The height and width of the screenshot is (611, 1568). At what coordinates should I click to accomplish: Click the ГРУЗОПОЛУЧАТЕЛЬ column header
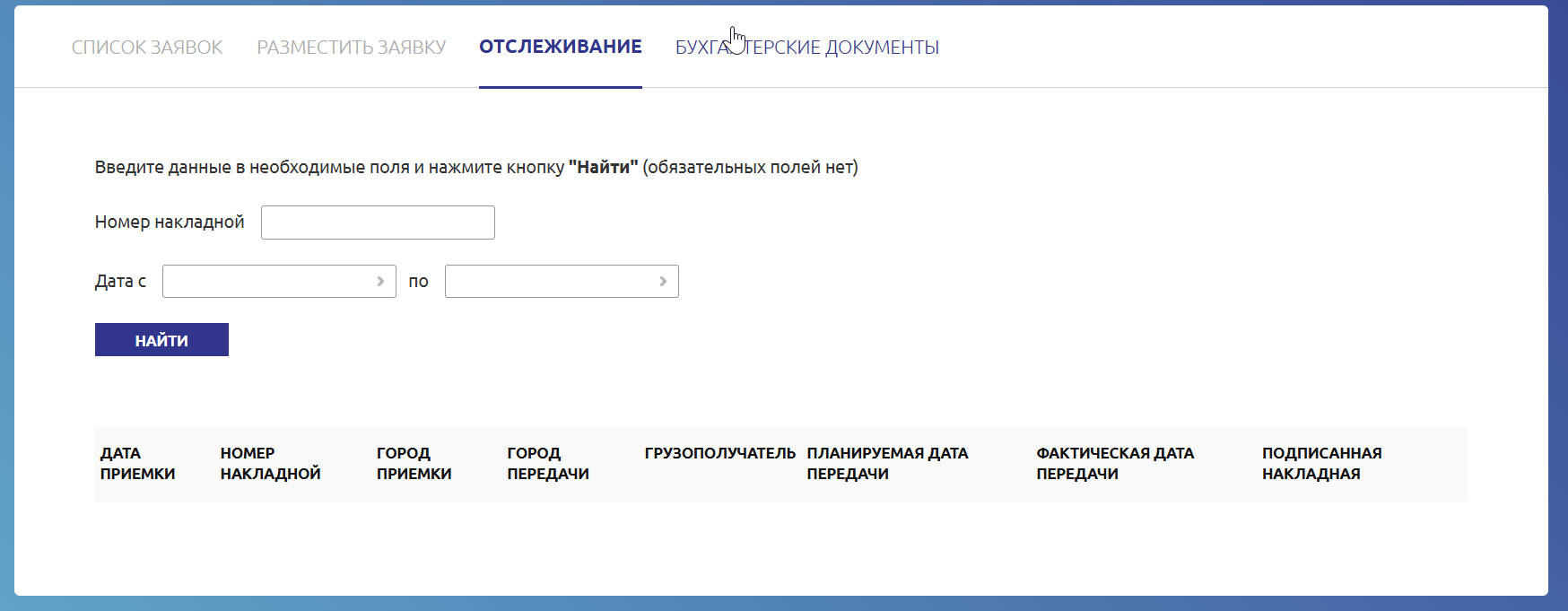[719, 453]
